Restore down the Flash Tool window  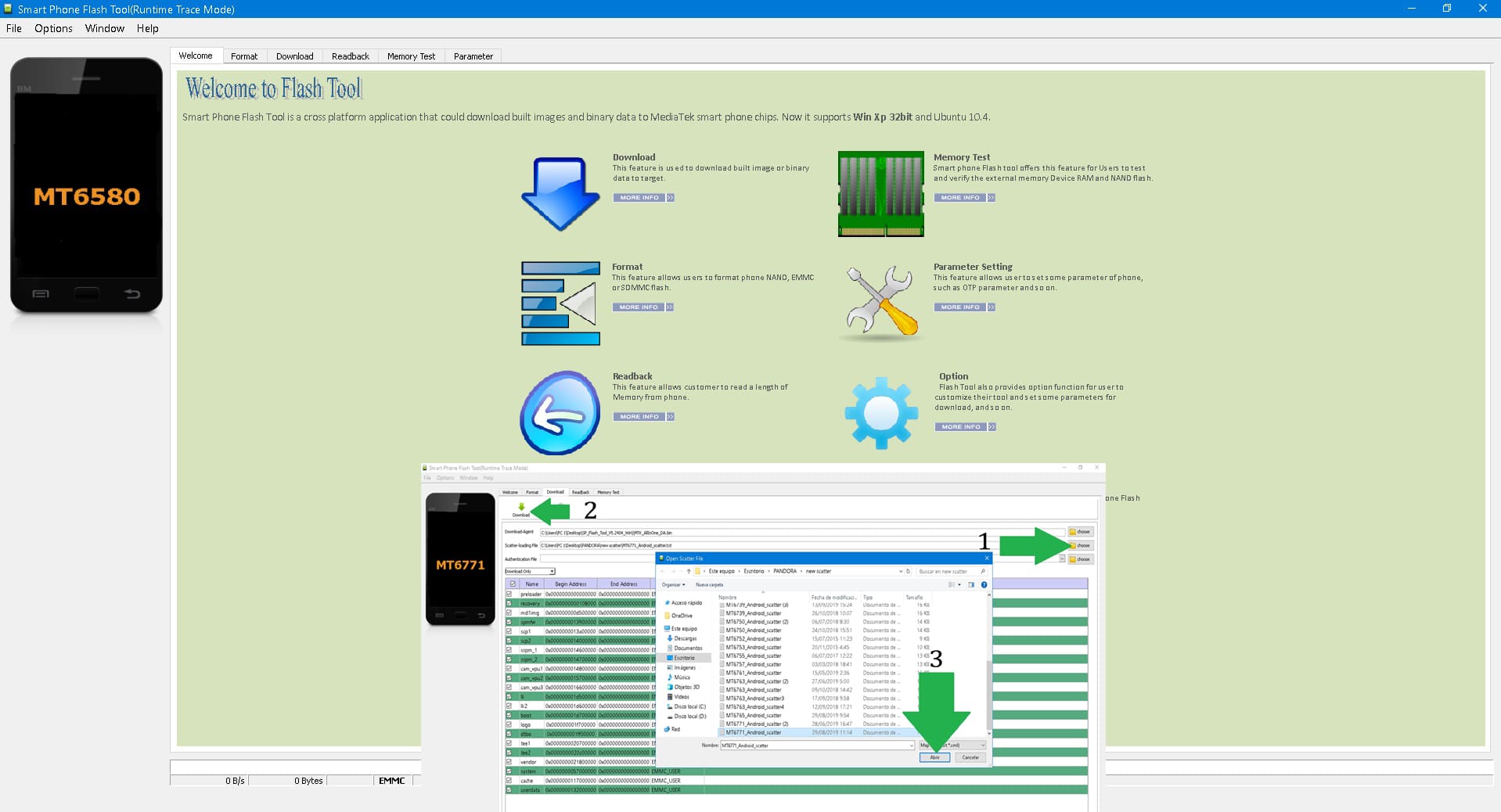click(1447, 9)
